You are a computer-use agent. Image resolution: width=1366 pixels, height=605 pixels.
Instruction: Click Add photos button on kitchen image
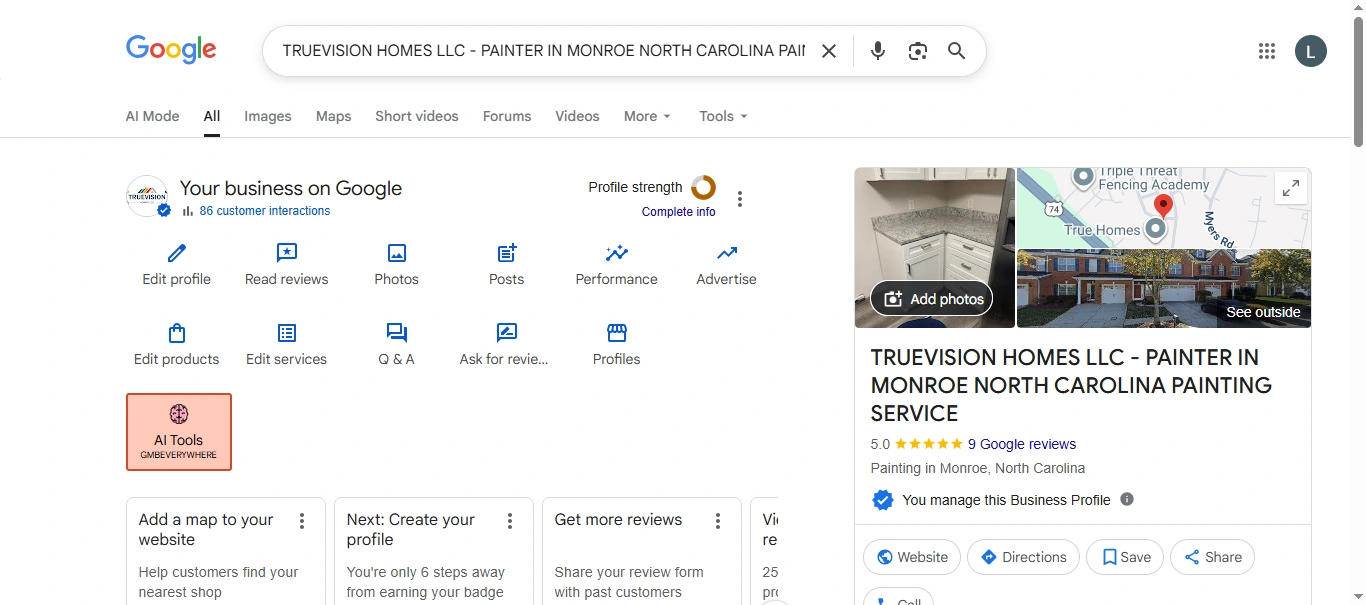(x=934, y=298)
